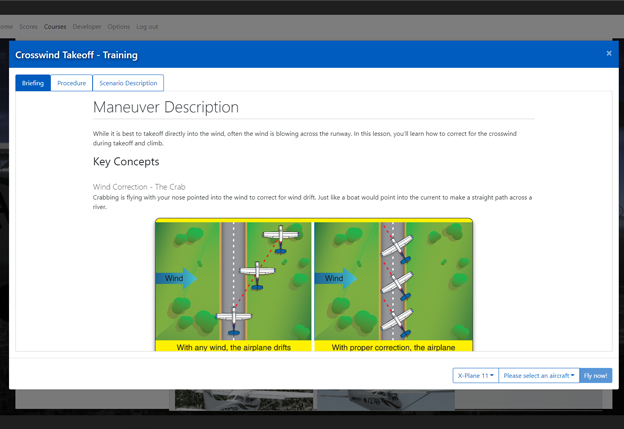Image resolution: width=624 pixels, height=429 pixels.
Task: Expand the X-Plane 11 simulator dropdown
Action: pos(476,375)
